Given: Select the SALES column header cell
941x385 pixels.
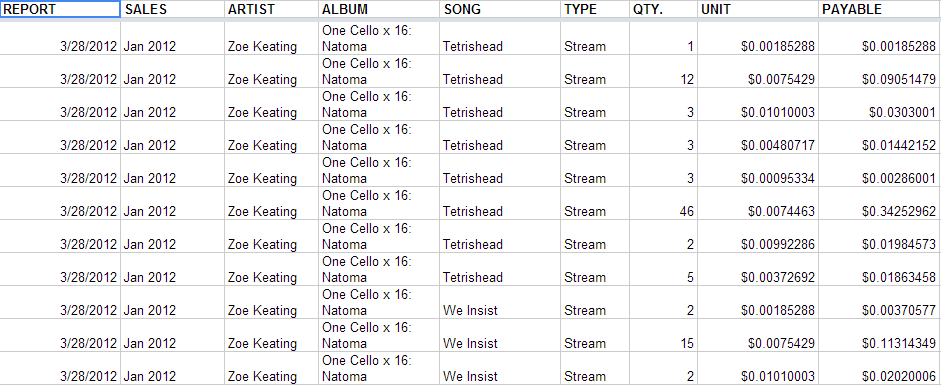Looking at the screenshot, I should pos(173,9).
